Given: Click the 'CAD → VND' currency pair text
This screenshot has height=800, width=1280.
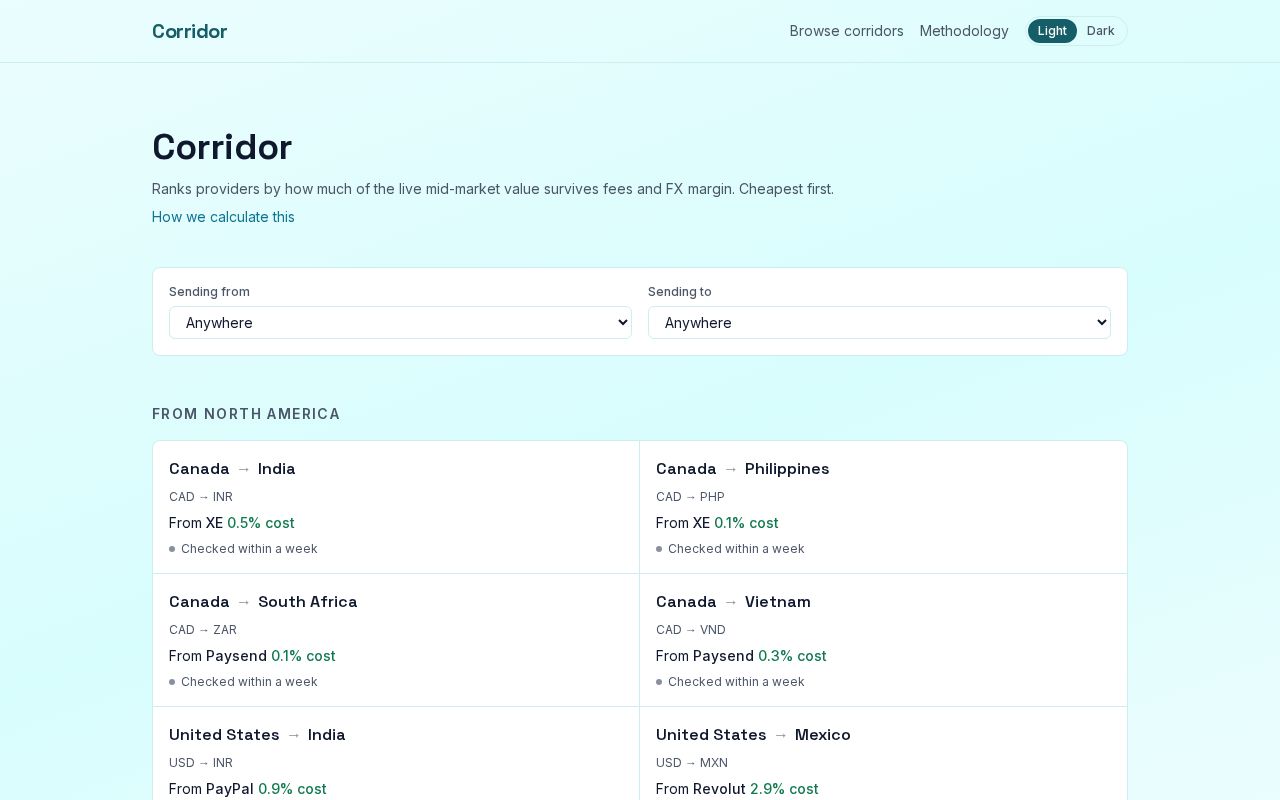Looking at the screenshot, I should 691,630.
